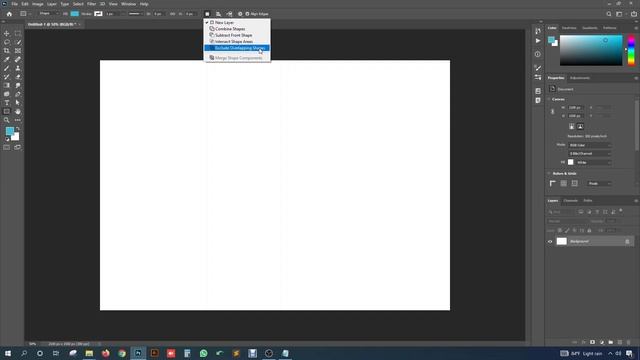Select the Background layer thumbnail
The height and width of the screenshot is (360, 640).
562,242
